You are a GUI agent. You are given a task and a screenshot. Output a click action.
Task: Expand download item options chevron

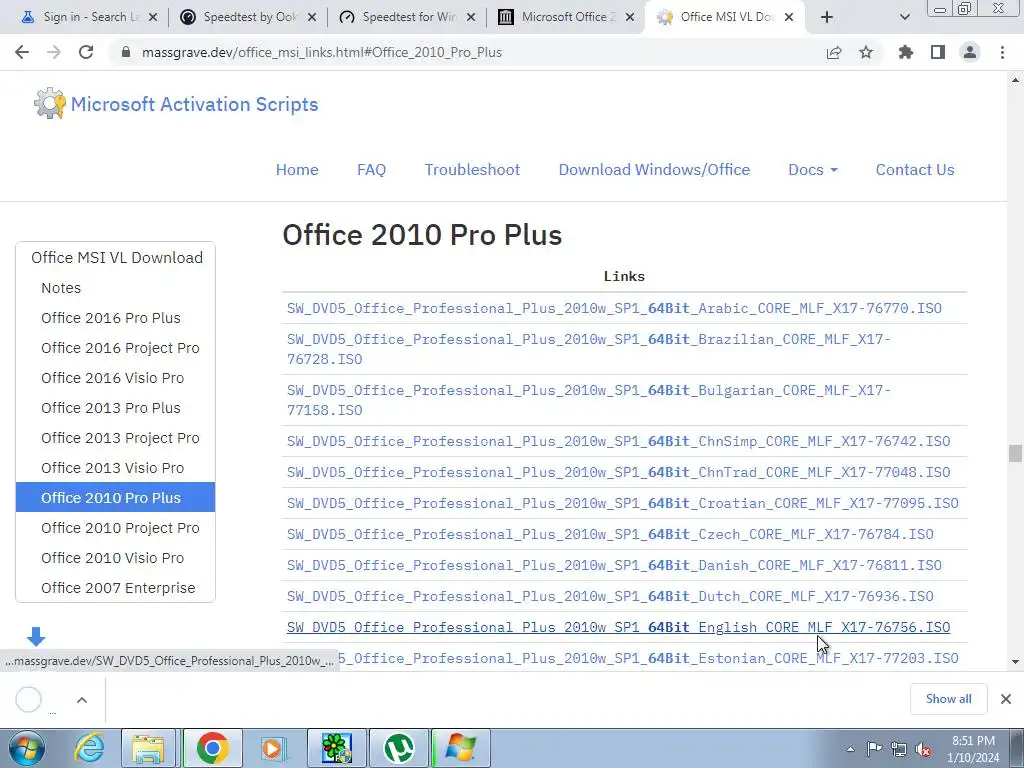82,700
